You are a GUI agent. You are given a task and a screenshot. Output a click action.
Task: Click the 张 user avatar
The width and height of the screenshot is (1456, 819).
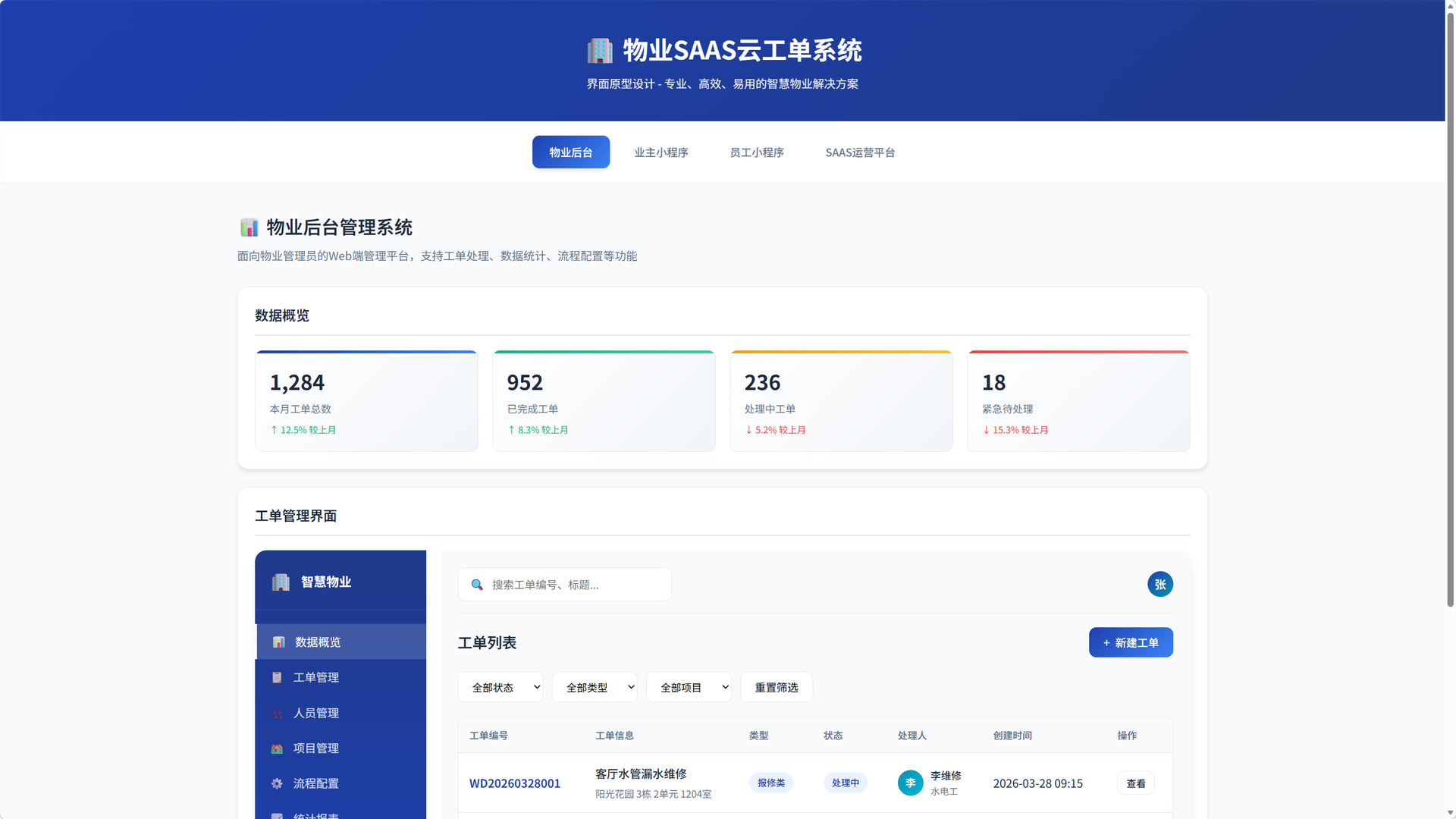point(1159,584)
